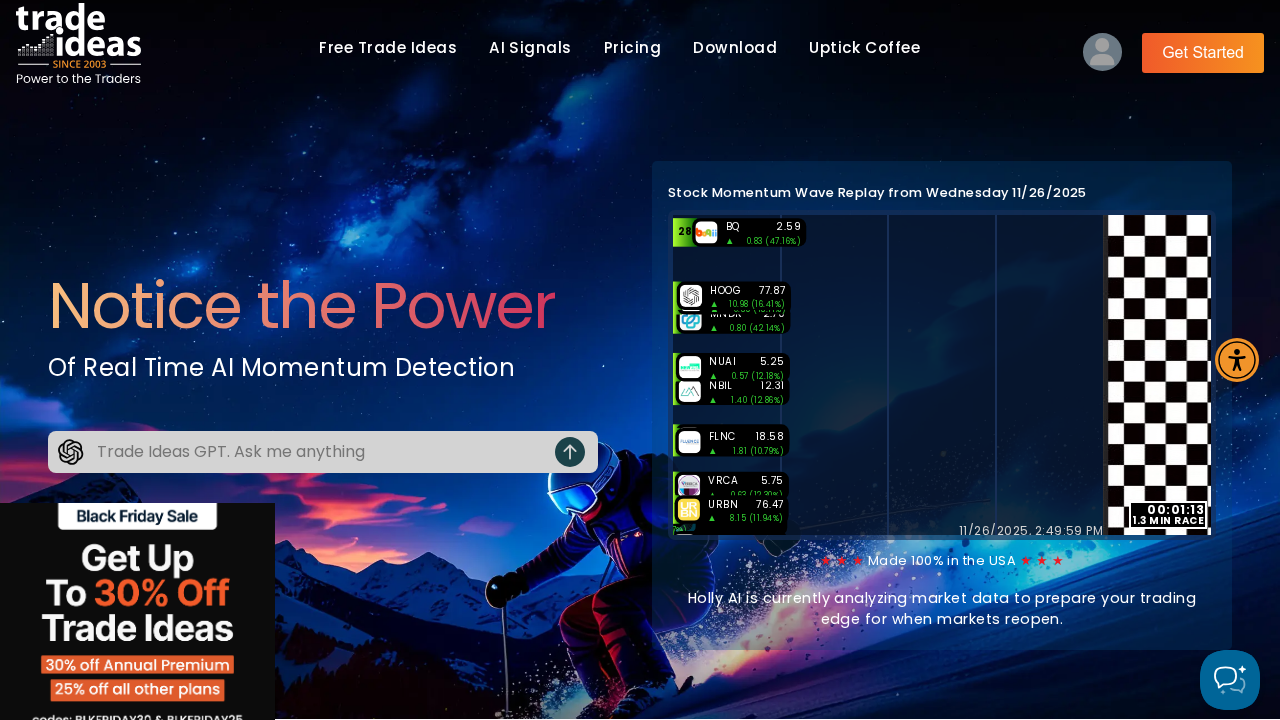Submit query with the arrow button
Viewport: 1280px width, 720px height.
click(x=570, y=452)
